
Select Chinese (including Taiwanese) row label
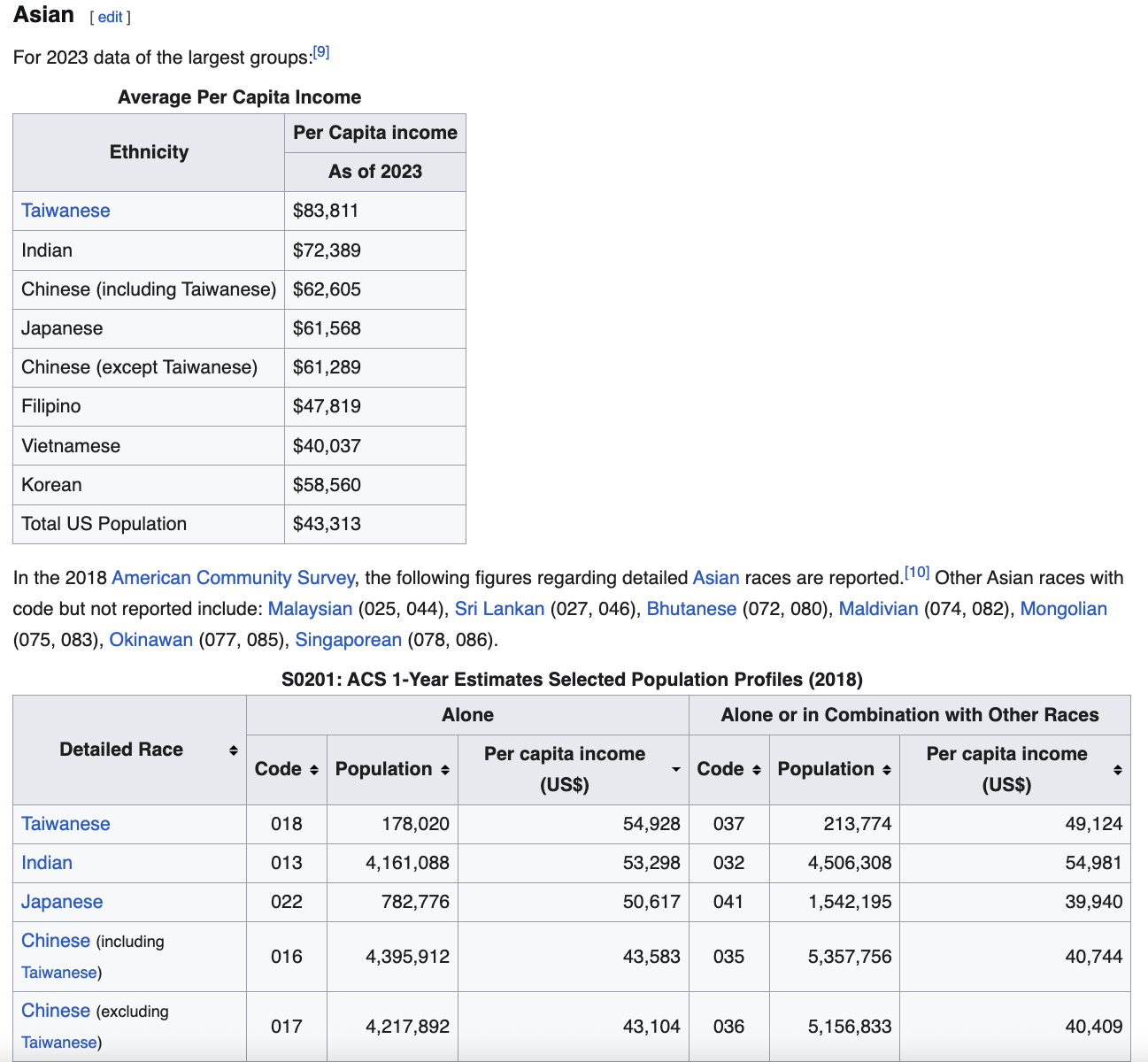[149, 289]
